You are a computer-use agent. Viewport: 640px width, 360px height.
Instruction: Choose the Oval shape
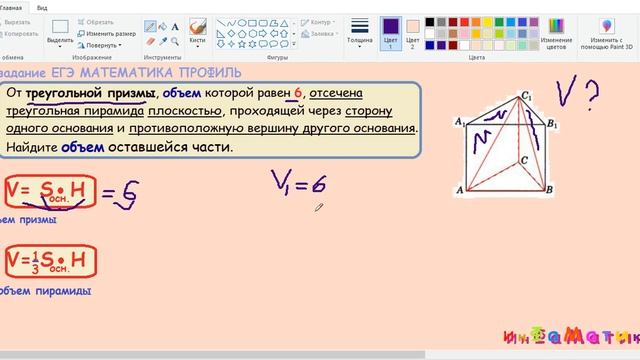pyautogui.click(x=242, y=23)
